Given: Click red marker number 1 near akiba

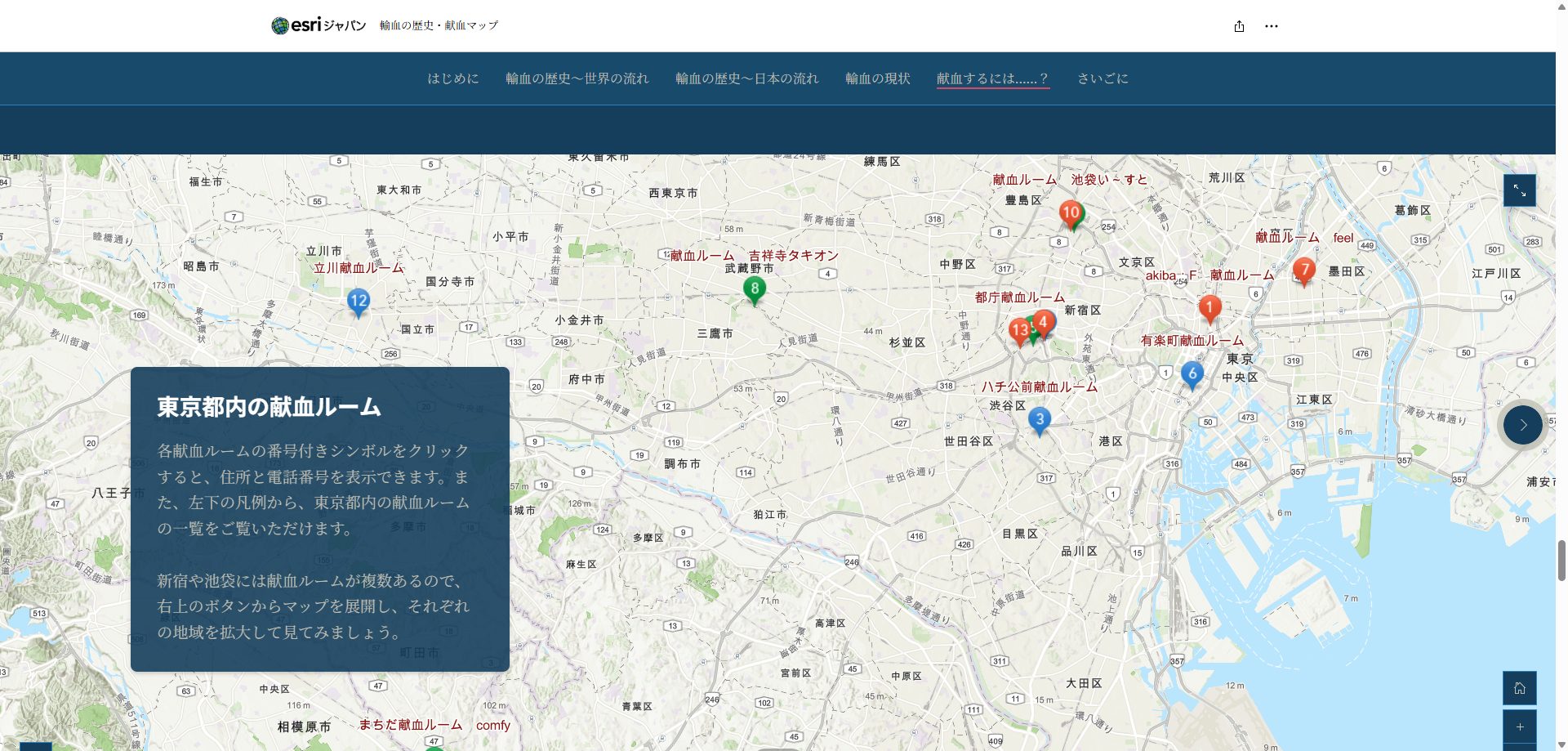Looking at the screenshot, I should [1209, 308].
